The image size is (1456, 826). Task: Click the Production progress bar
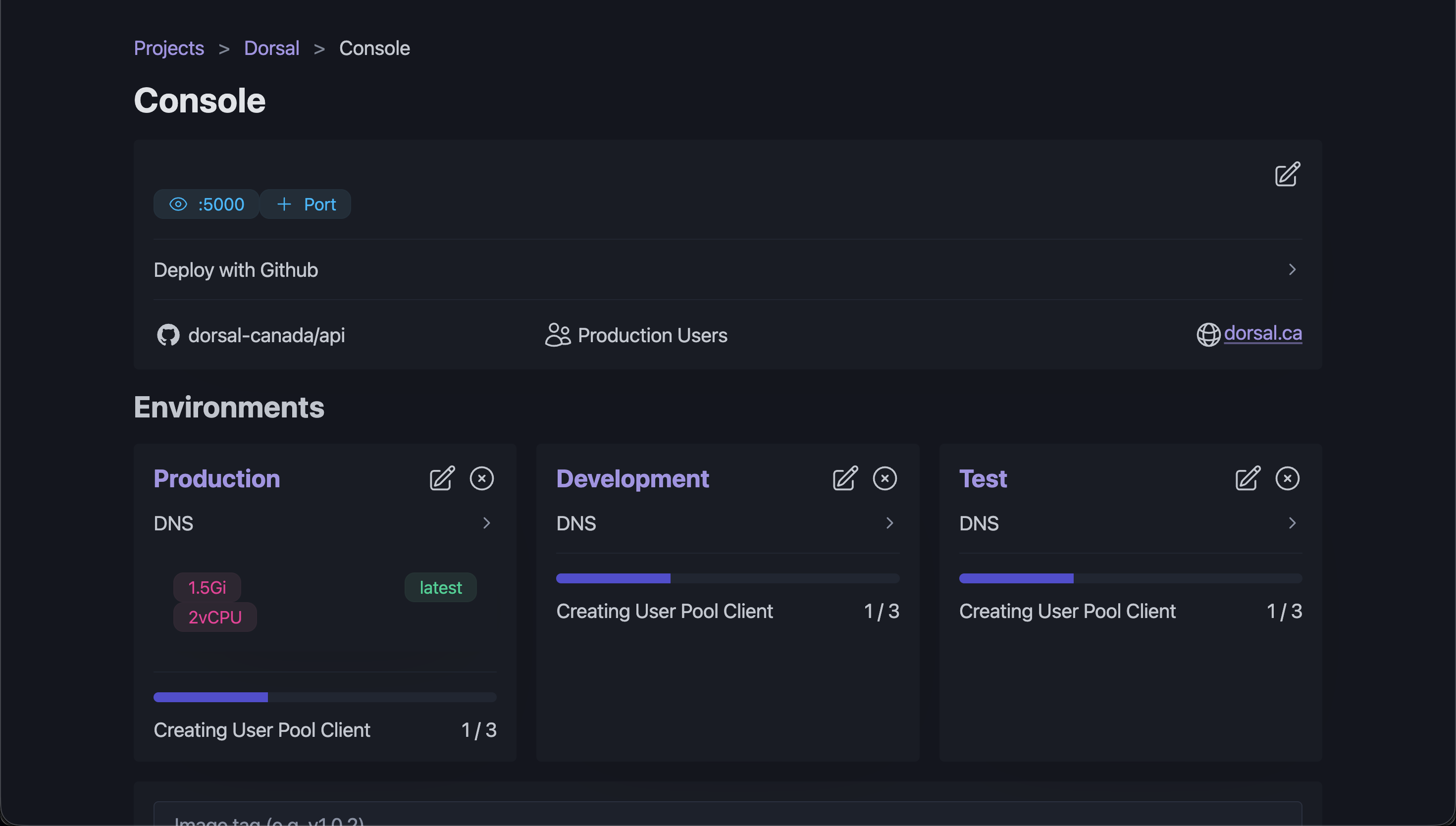click(x=325, y=697)
